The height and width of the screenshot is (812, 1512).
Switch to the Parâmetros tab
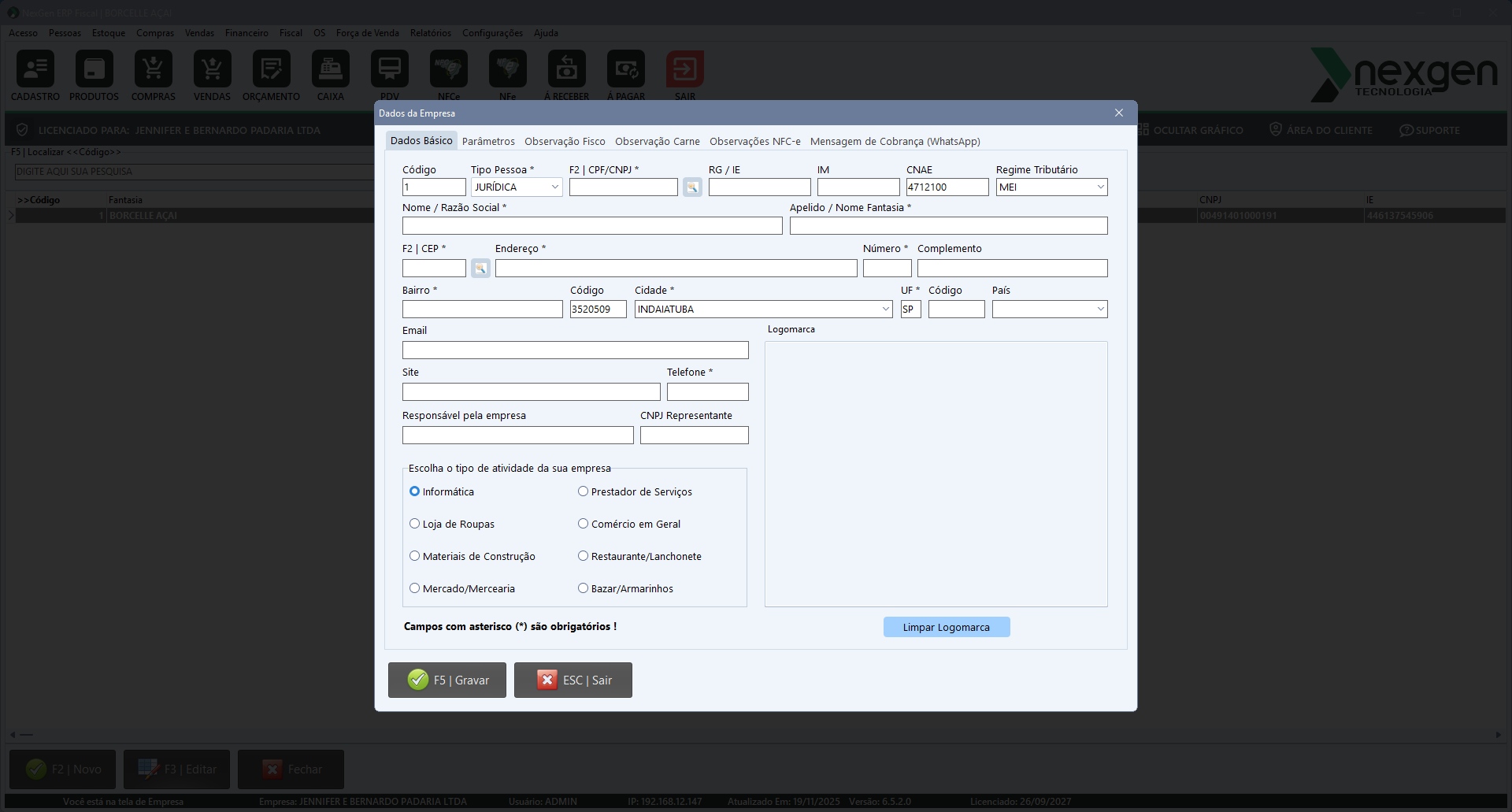click(488, 142)
